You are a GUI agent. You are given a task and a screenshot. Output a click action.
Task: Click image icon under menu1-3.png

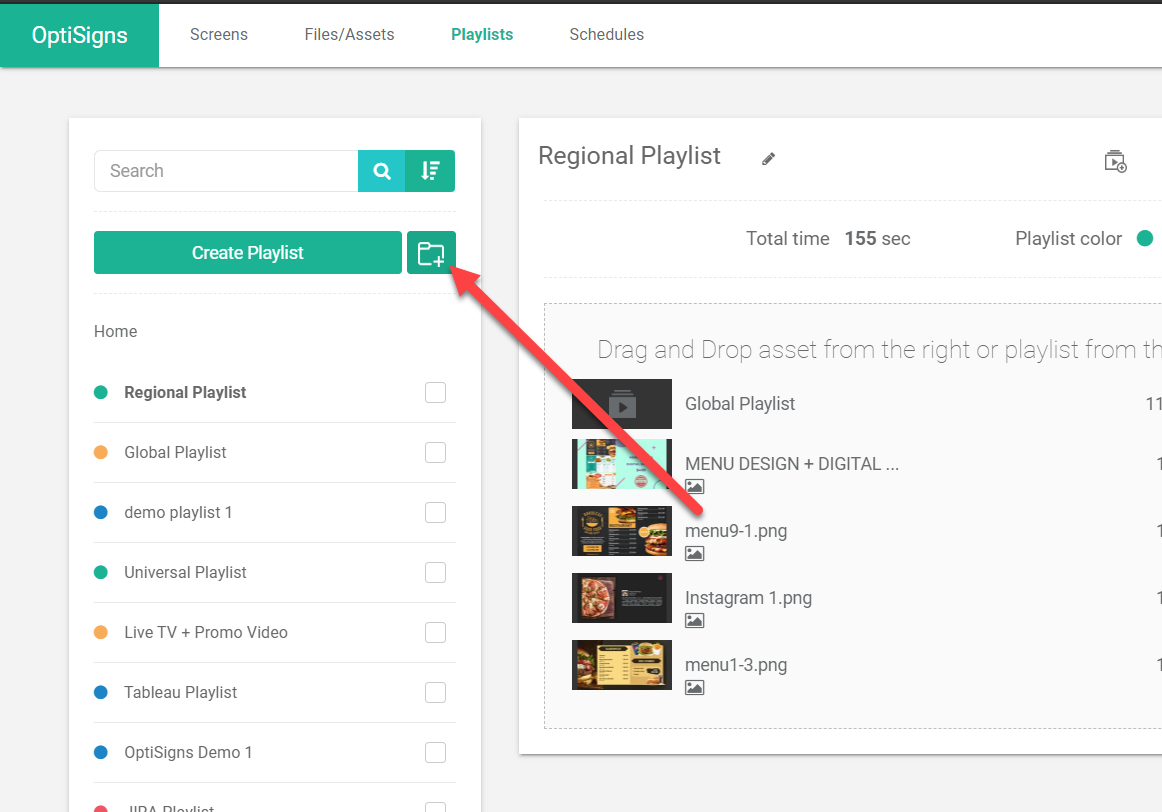click(694, 688)
